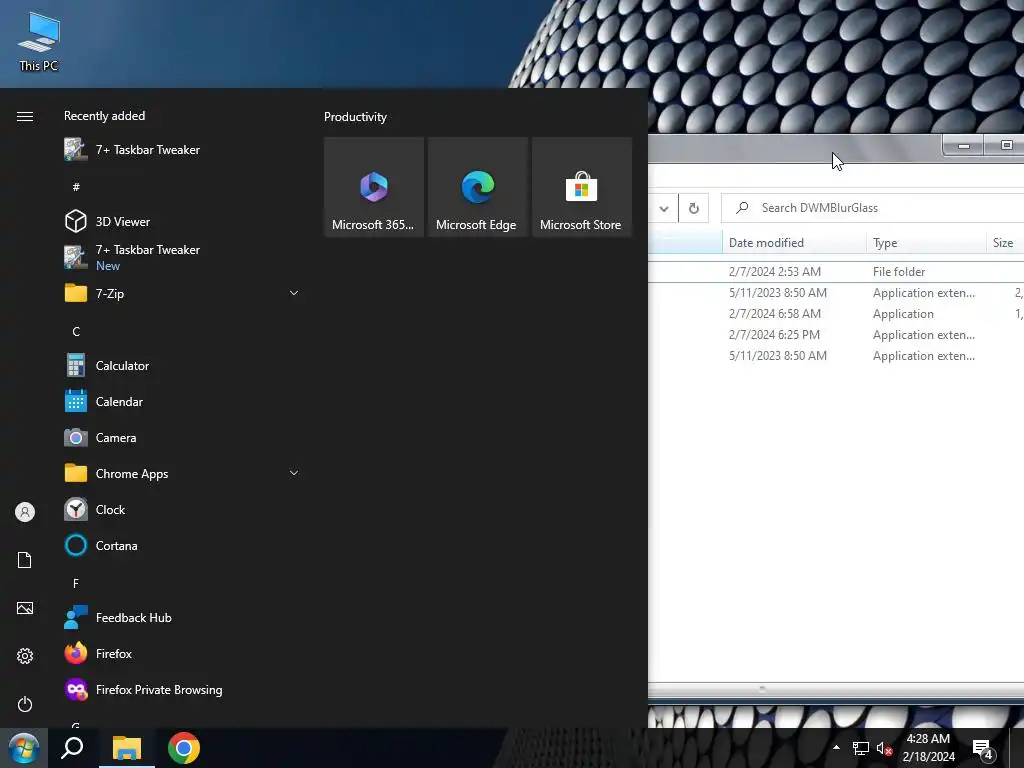This screenshot has height=768, width=1024.
Task: Open Feedback Hub
Action: tap(183, 617)
